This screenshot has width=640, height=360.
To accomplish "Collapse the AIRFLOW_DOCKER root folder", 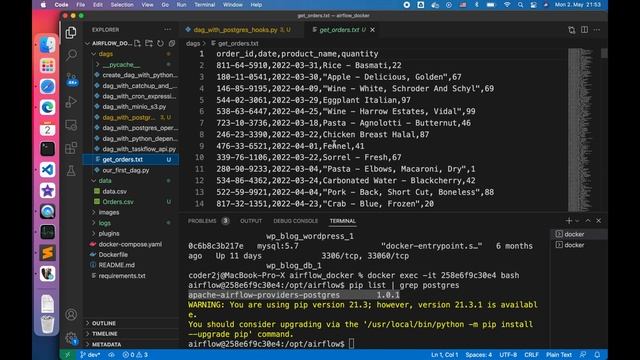I will pos(87,43).
